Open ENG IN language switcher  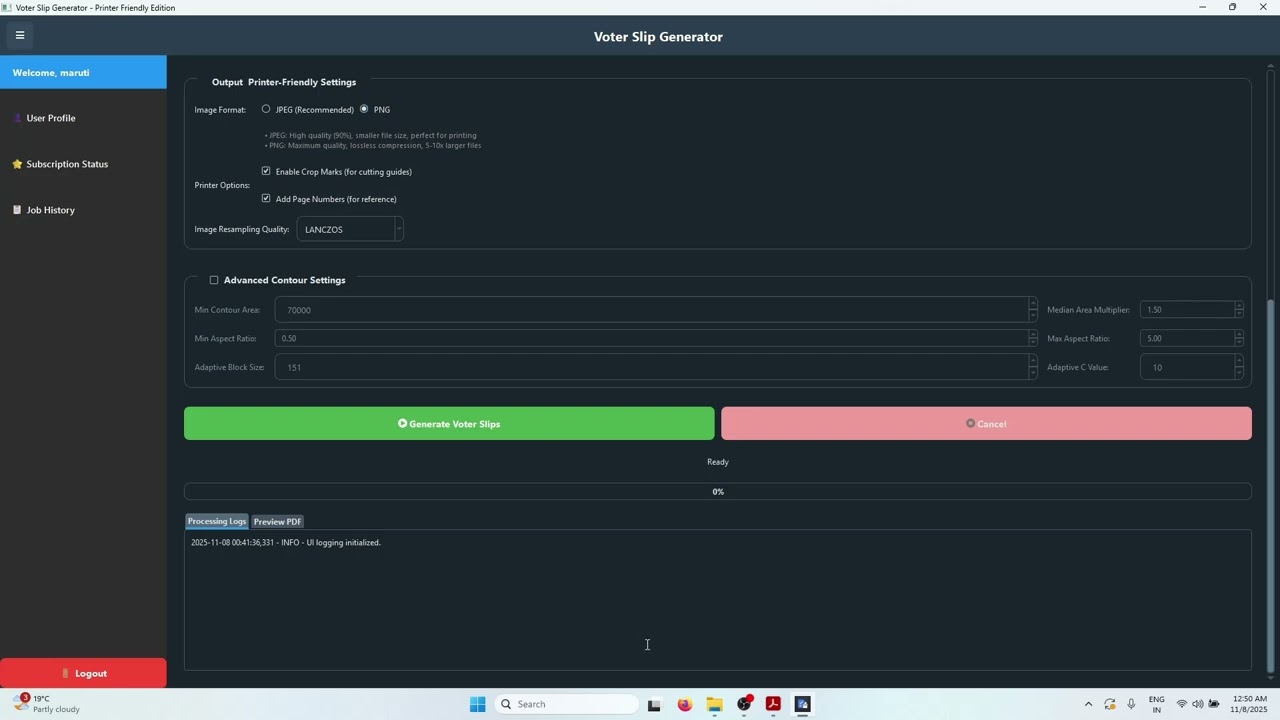1157,704
